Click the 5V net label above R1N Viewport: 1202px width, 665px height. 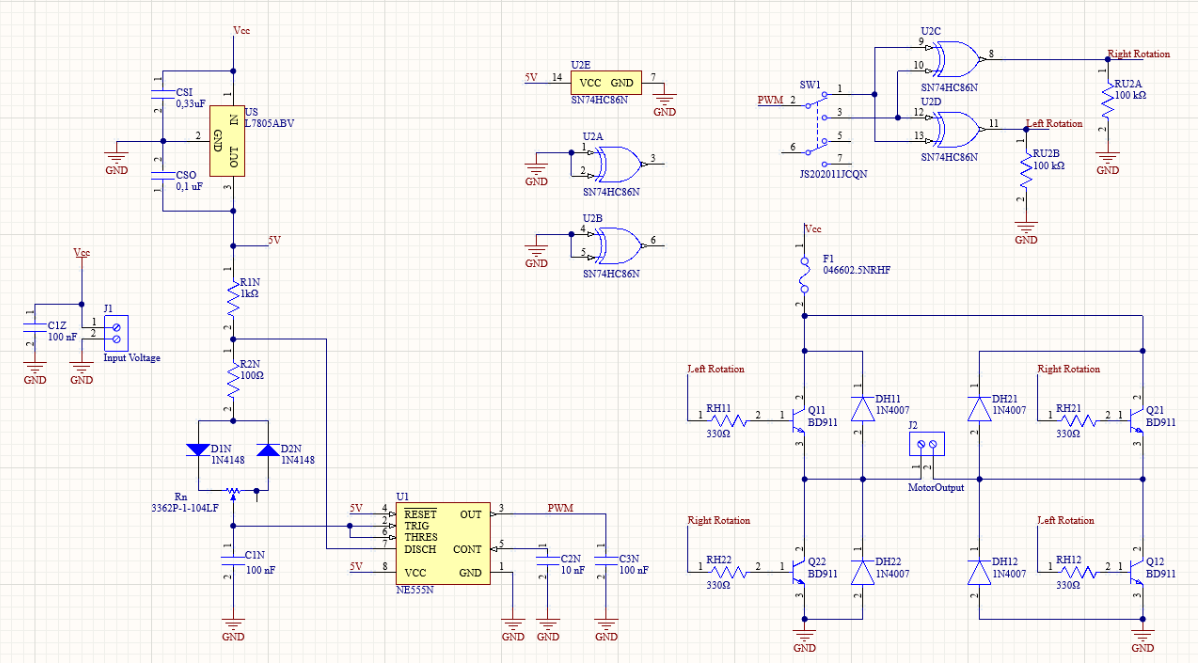(x=274, y=240)
